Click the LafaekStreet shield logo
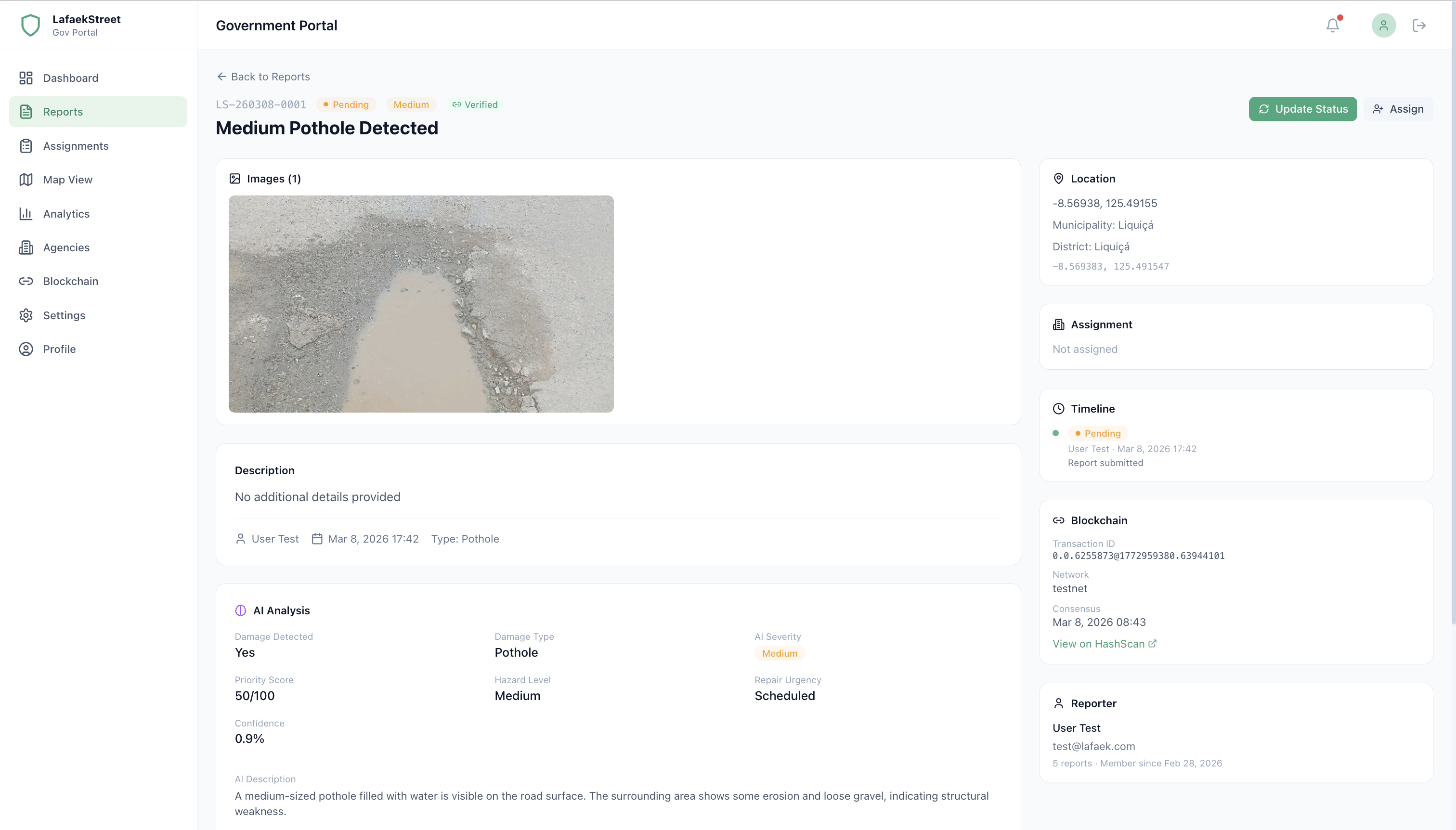 [30, 25]
